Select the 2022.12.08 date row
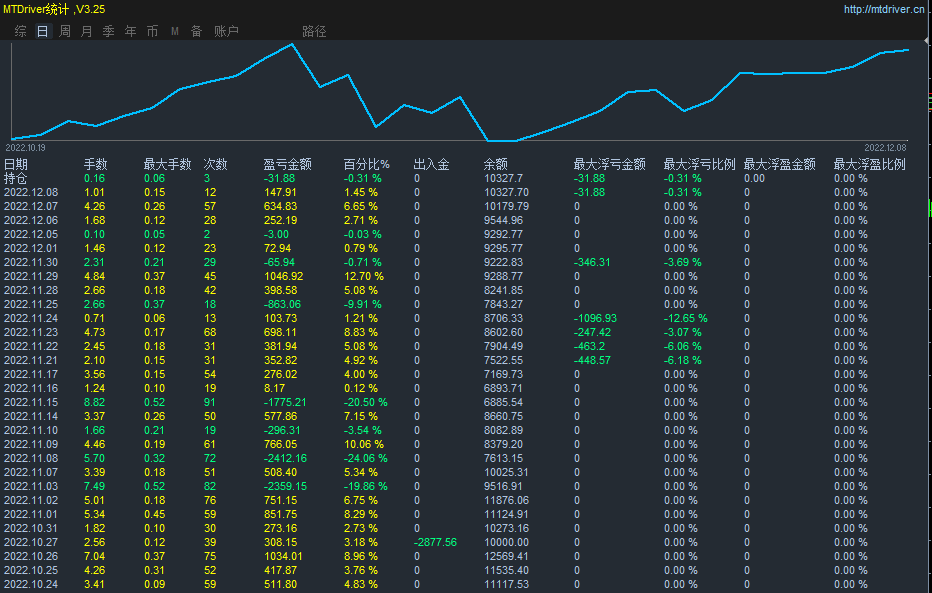This screenshot has height=593, width=932. click(x=31, y=193)
